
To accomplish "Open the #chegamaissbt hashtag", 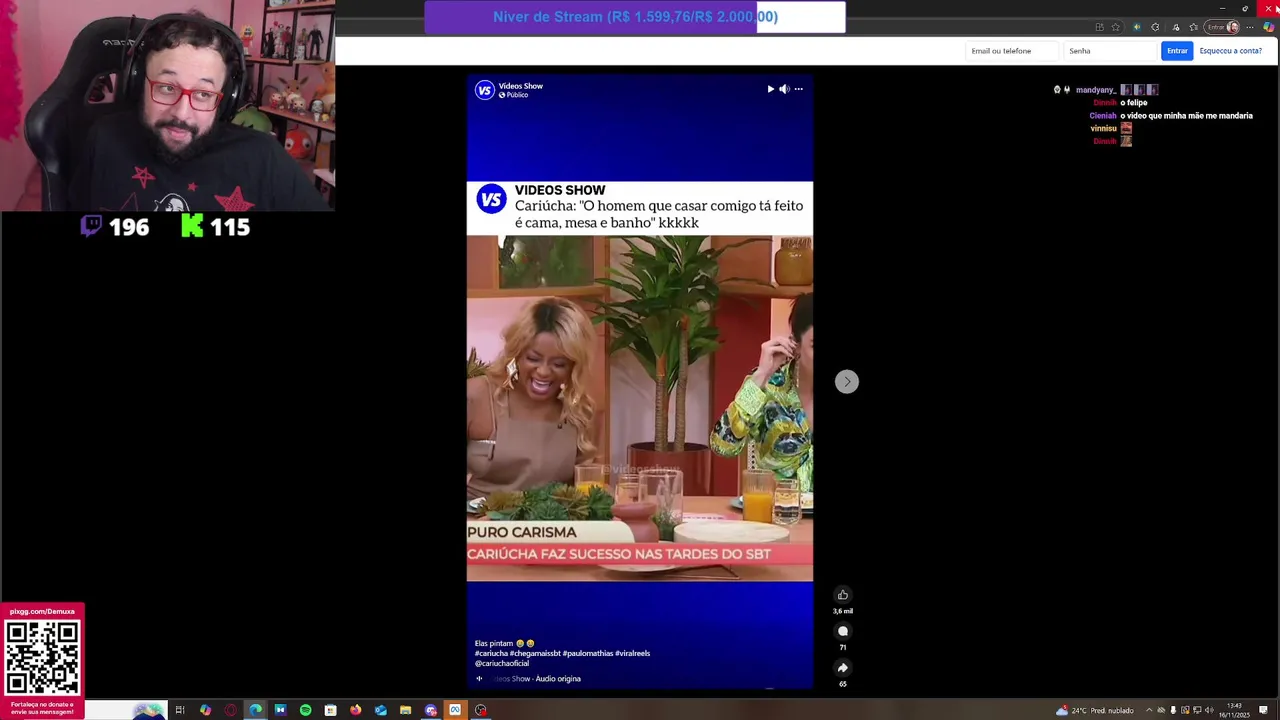I will tap(535, 653).
